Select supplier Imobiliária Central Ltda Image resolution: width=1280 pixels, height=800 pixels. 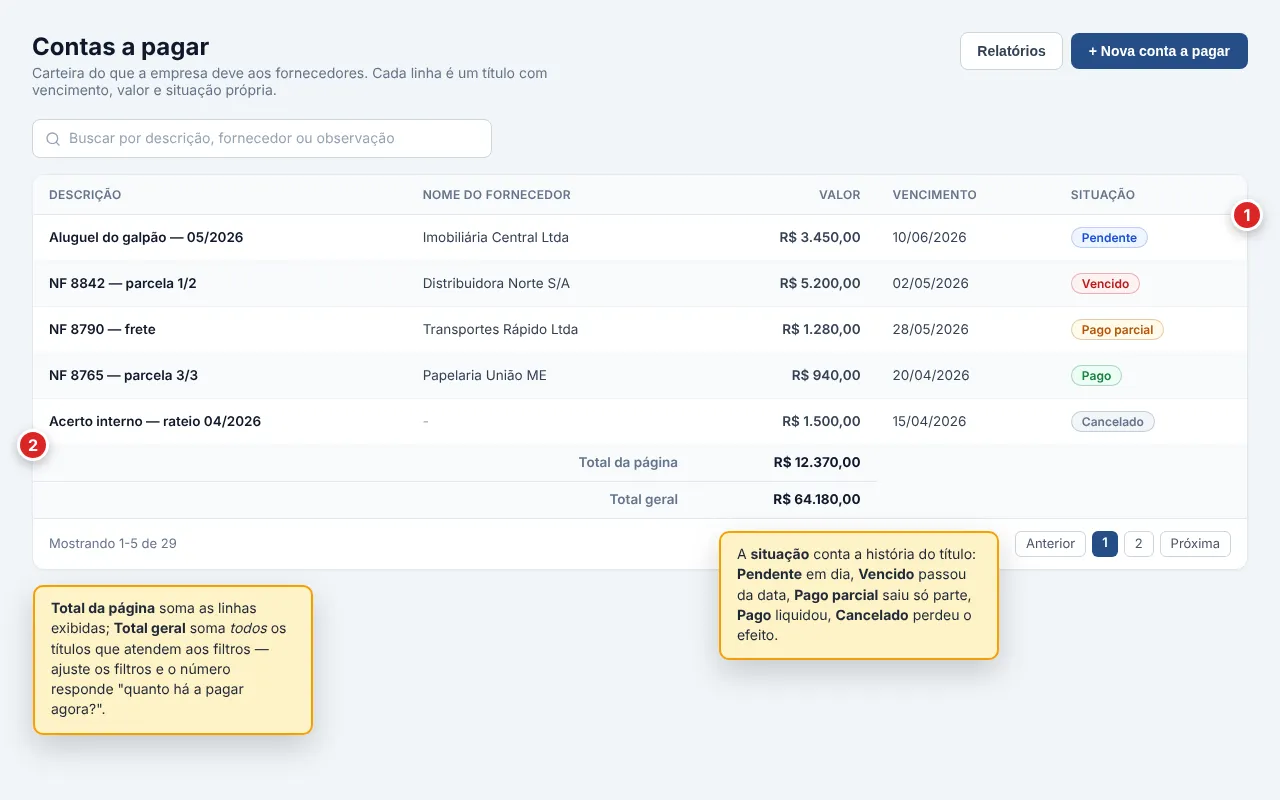click(496, 238)
